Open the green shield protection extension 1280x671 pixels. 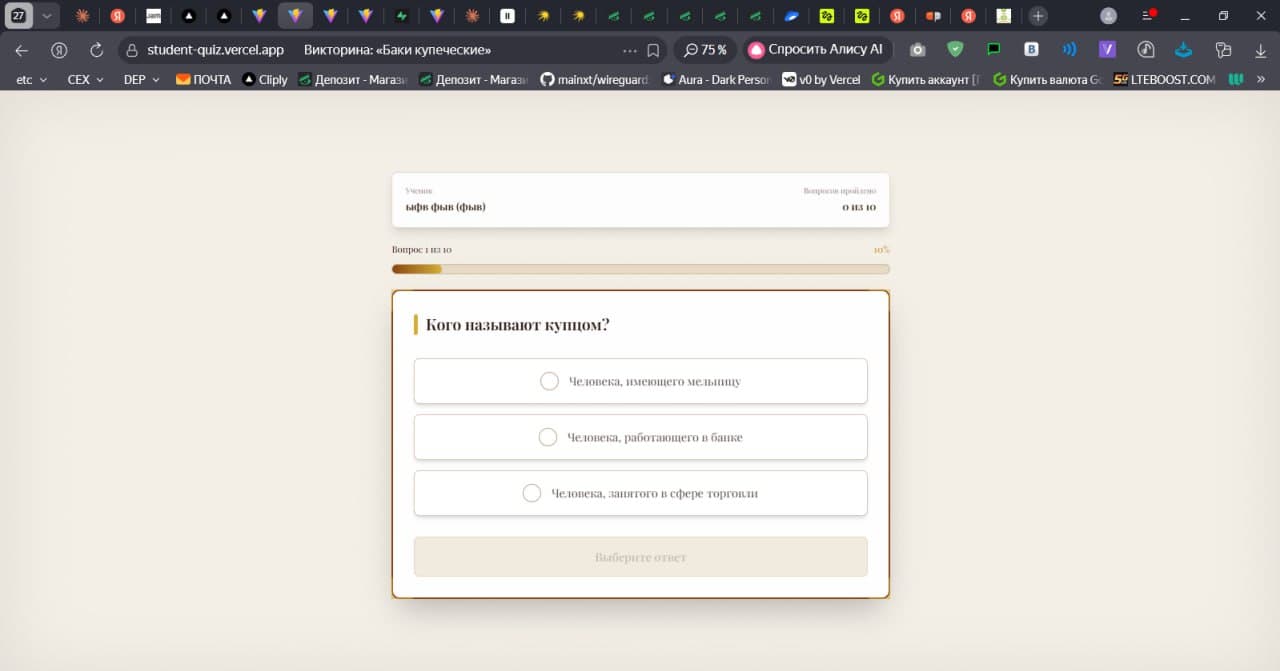pyautogui.click(x=955, y=50)
